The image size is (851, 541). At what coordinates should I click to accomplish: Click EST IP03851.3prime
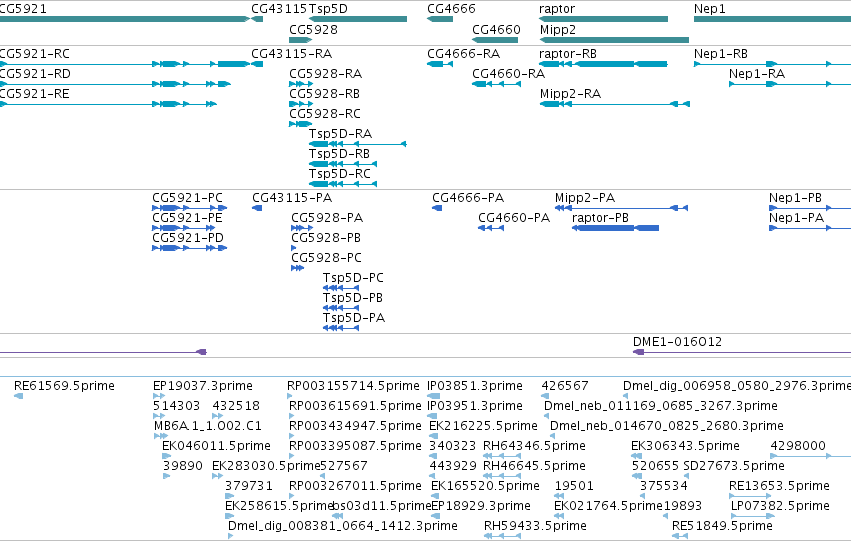tap(434, 396)
